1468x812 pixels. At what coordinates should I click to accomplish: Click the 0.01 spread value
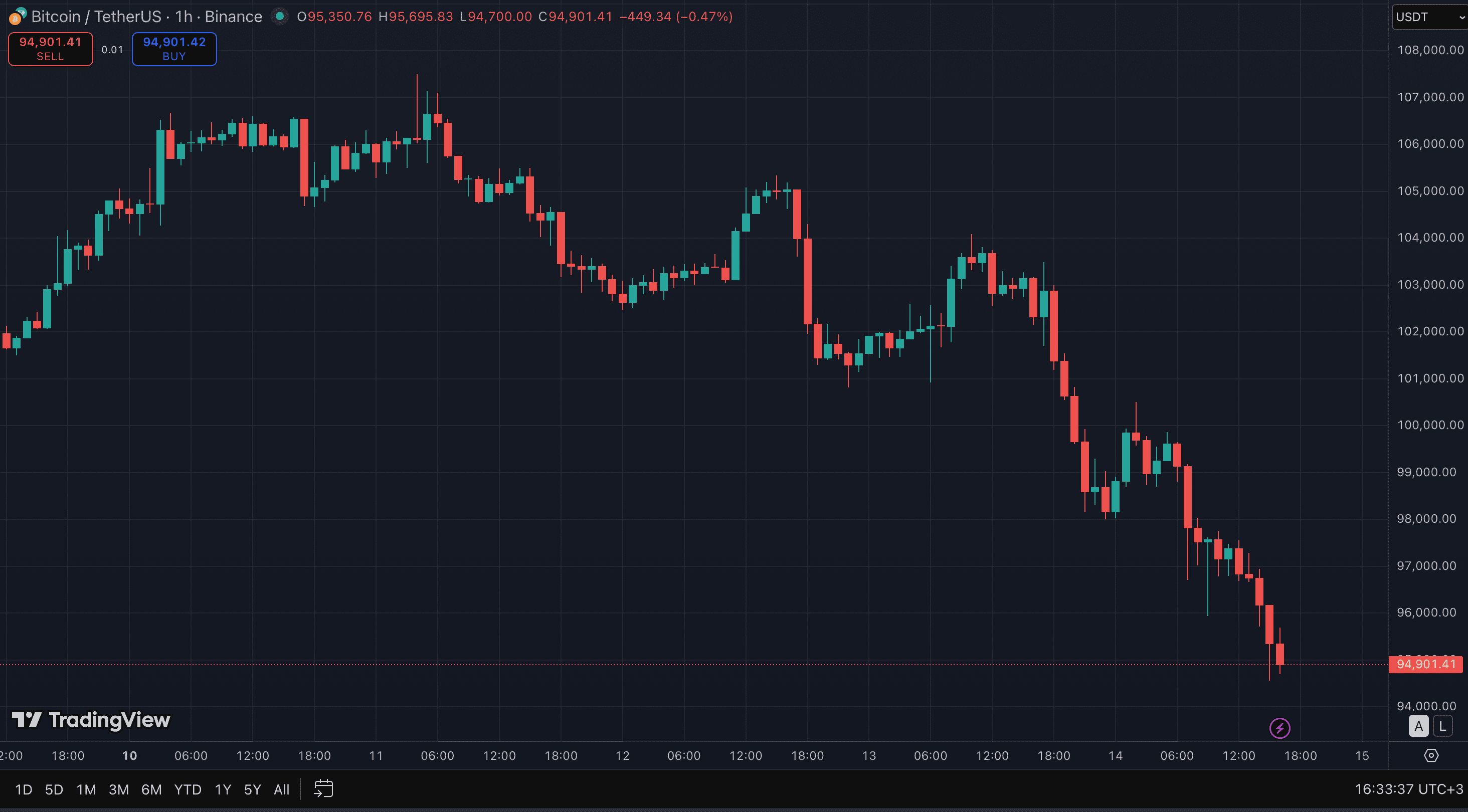tap(112, 50)
